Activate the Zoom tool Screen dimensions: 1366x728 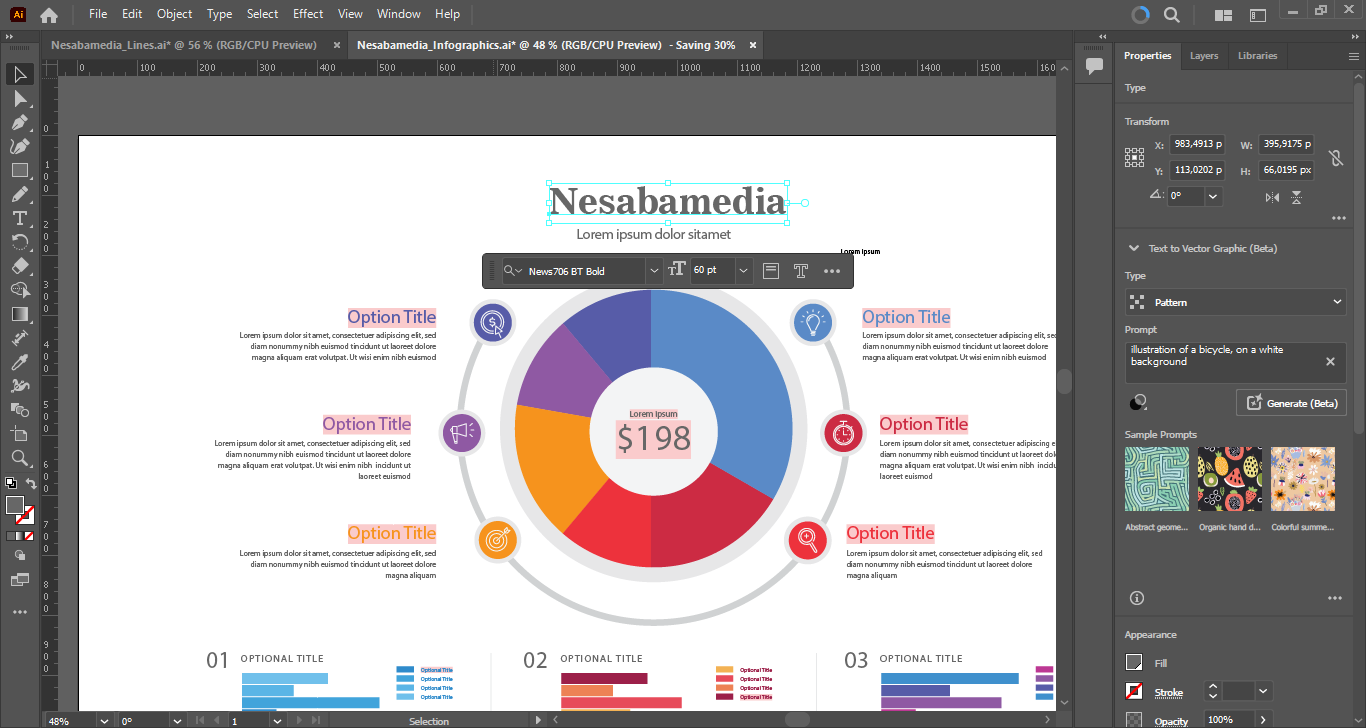click(x=19, y=458)
